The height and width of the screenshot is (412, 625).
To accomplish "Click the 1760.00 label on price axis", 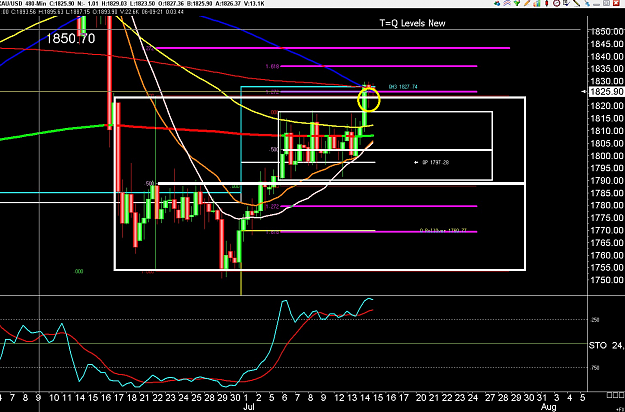I will pyautogui.click(x=607, y=255).
